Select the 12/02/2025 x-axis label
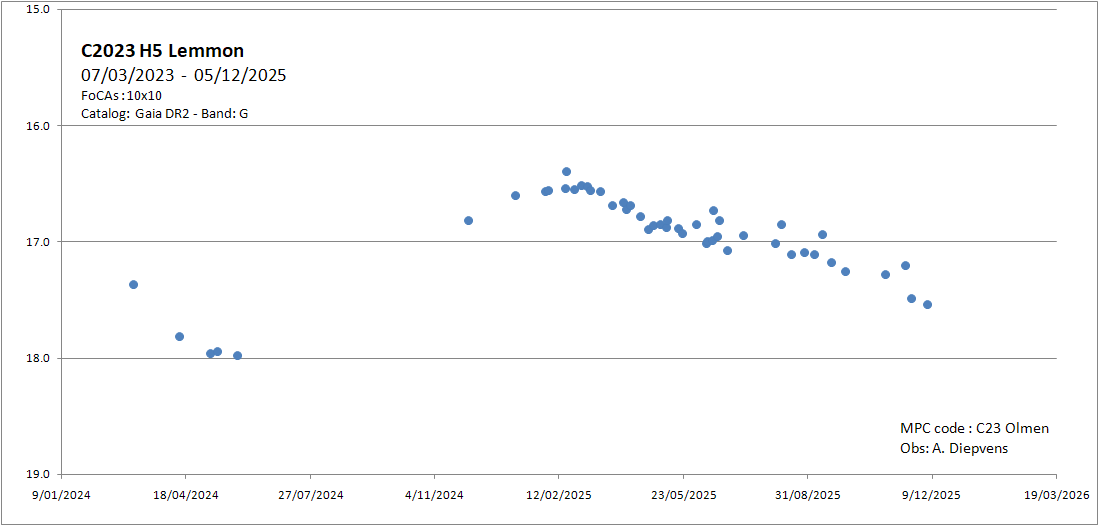Screen dimensions: 1099x526 coord(558,494)
